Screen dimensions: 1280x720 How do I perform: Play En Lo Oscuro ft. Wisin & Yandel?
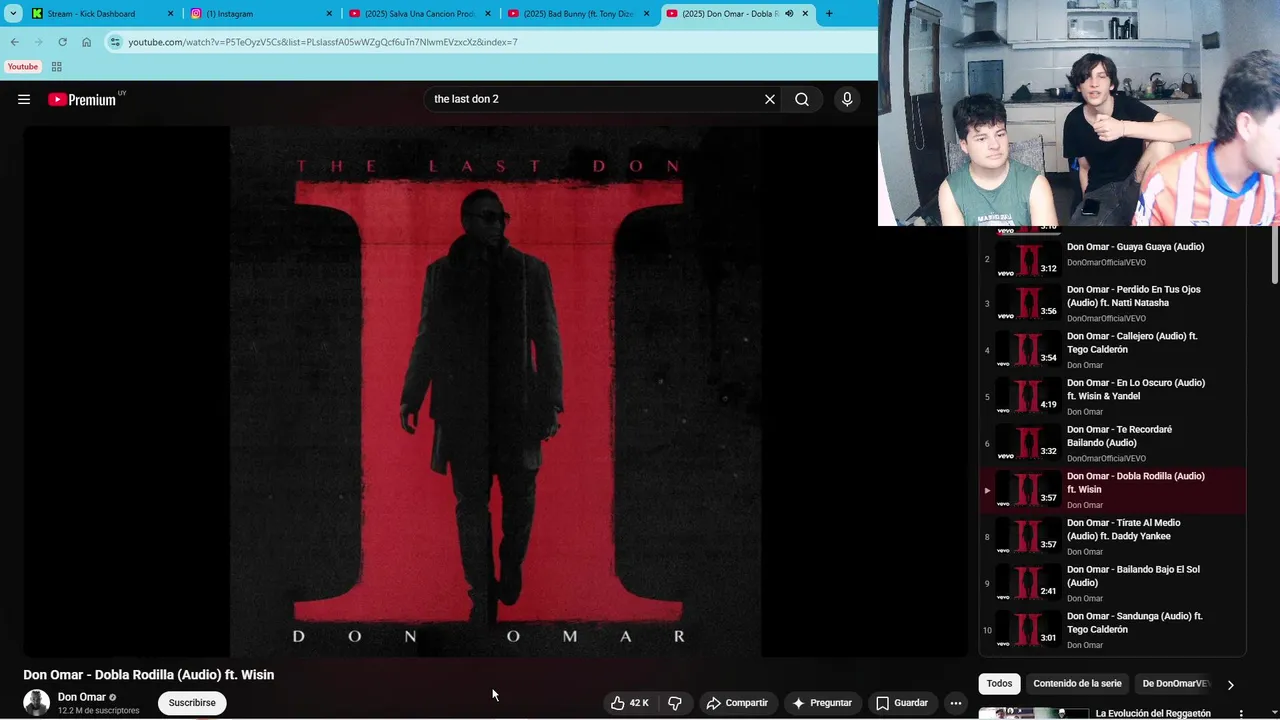(1112, 397)
